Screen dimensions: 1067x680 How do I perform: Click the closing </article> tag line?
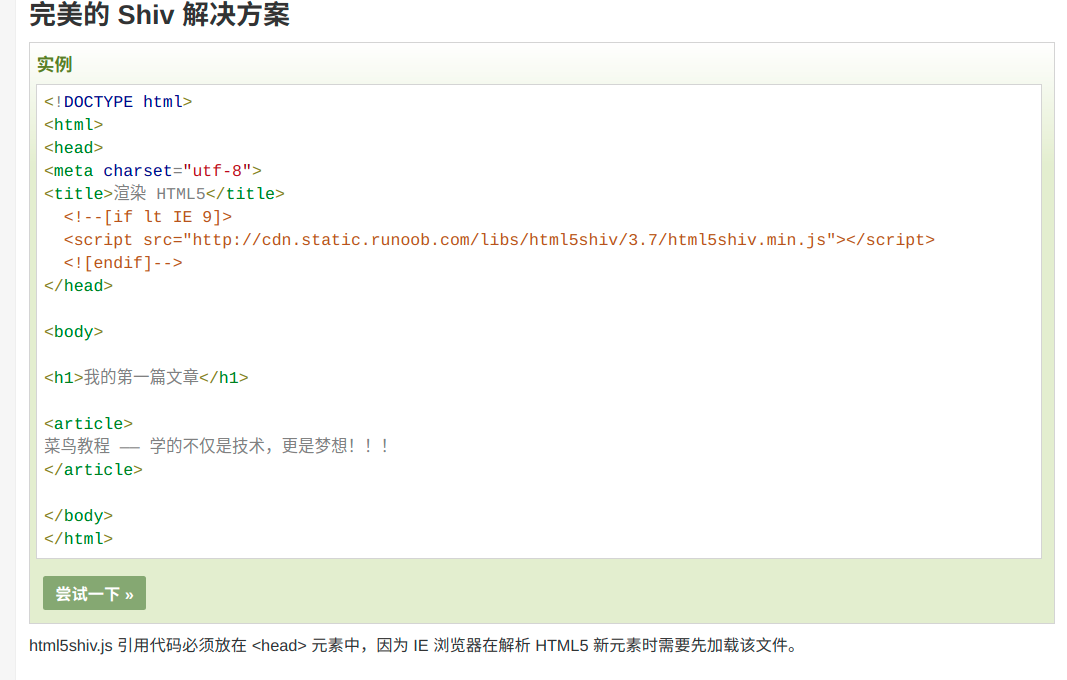pos(93,470)
